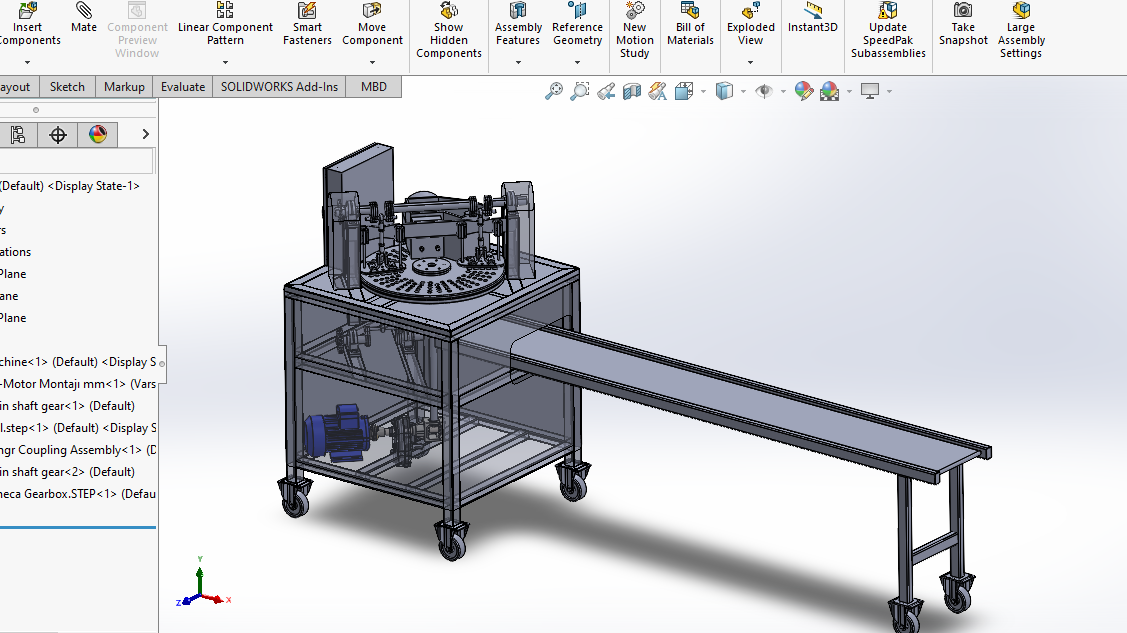Click the Smart Fasteners tool
The image size is (1127, 633).
coord(307,24)
